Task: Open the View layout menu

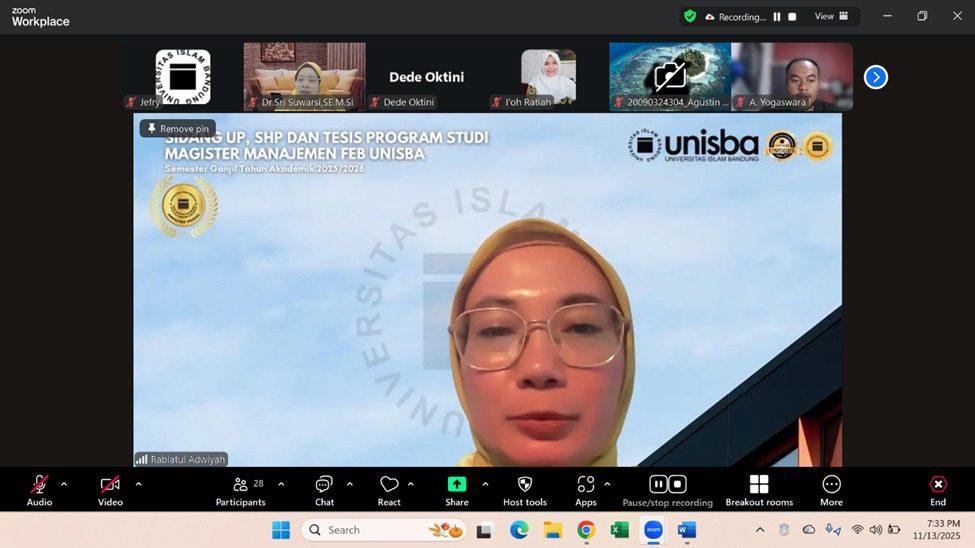Action: click(831, 16)
